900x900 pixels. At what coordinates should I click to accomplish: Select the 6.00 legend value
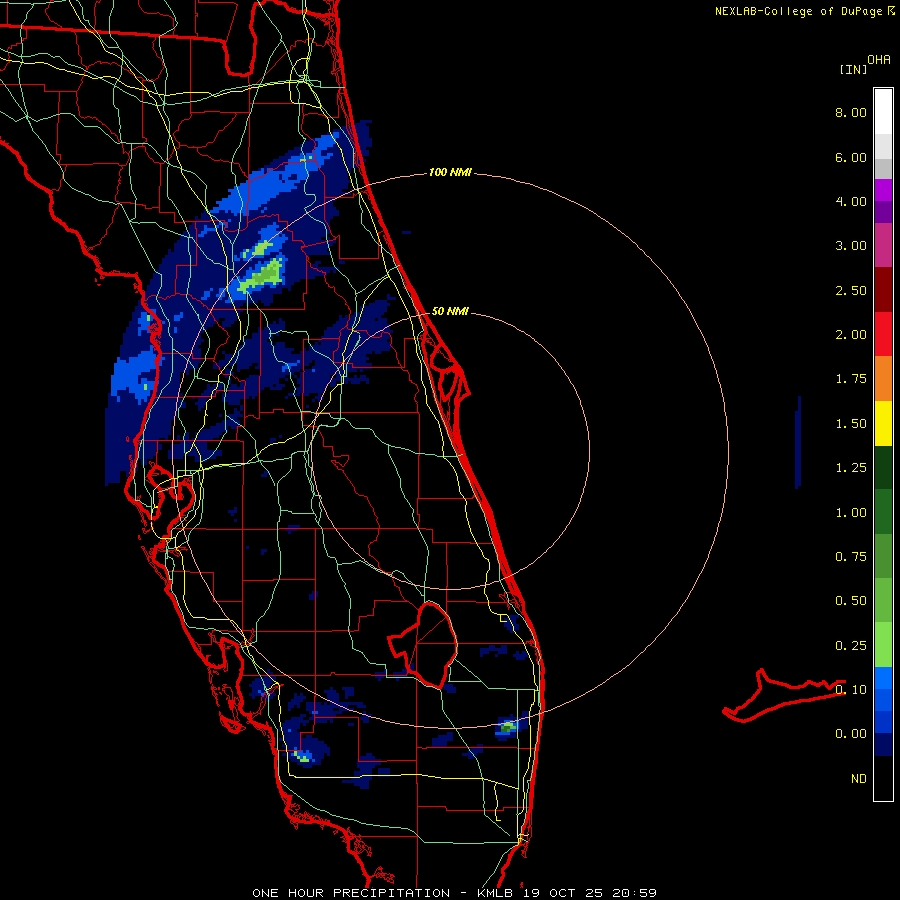851,157
